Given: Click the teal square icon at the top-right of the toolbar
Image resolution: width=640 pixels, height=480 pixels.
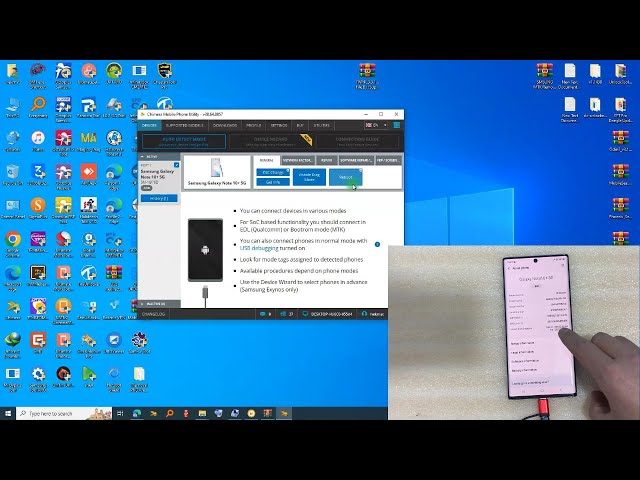Looking at the screenshot, I should click(396, 125).
